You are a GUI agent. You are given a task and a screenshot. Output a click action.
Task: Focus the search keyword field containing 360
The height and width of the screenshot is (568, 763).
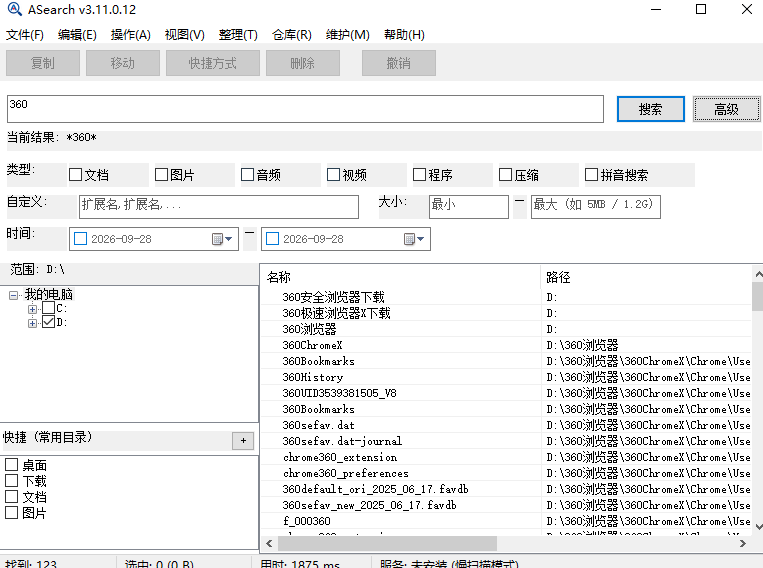coord(305,109)
